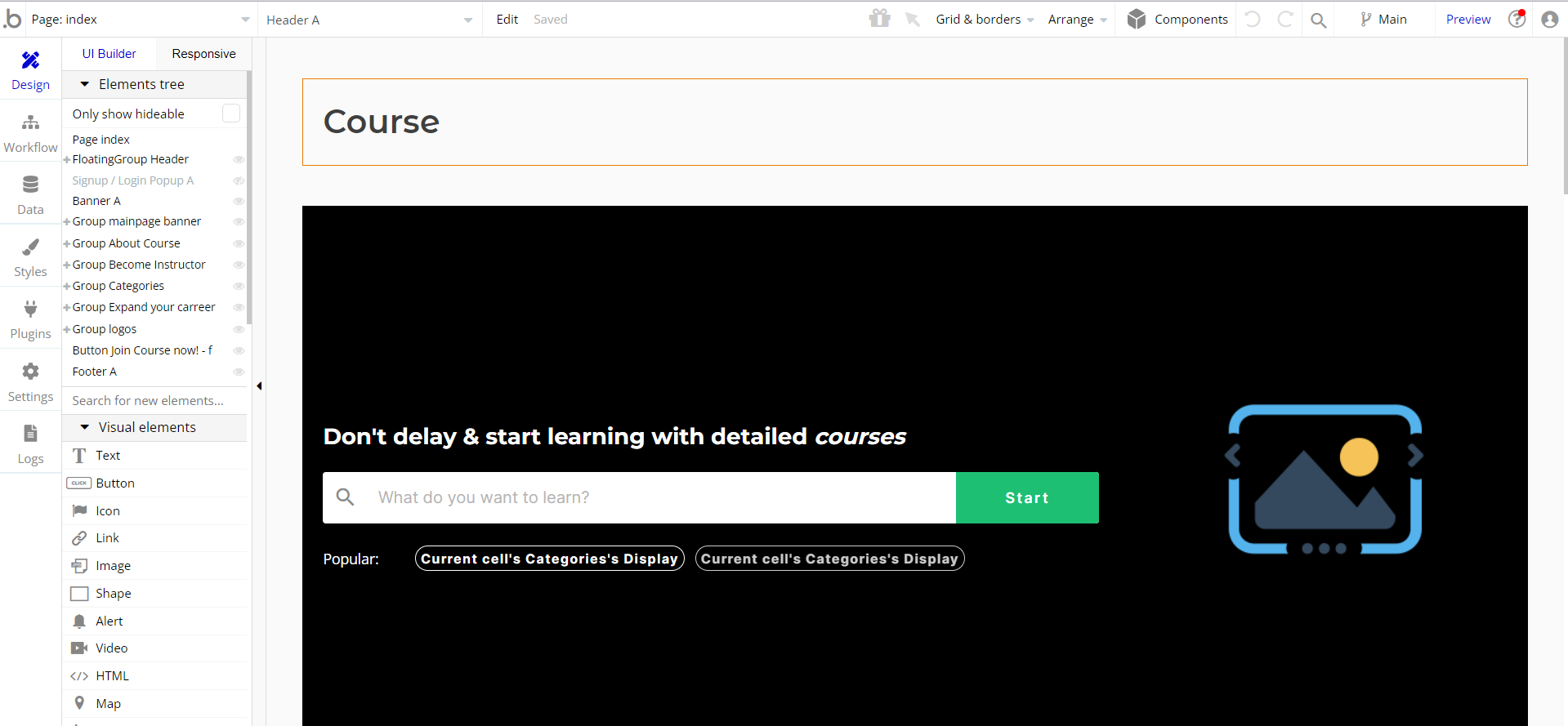Click the element inspector cursor icon
1568x726 pixels.
pos(913,19)
